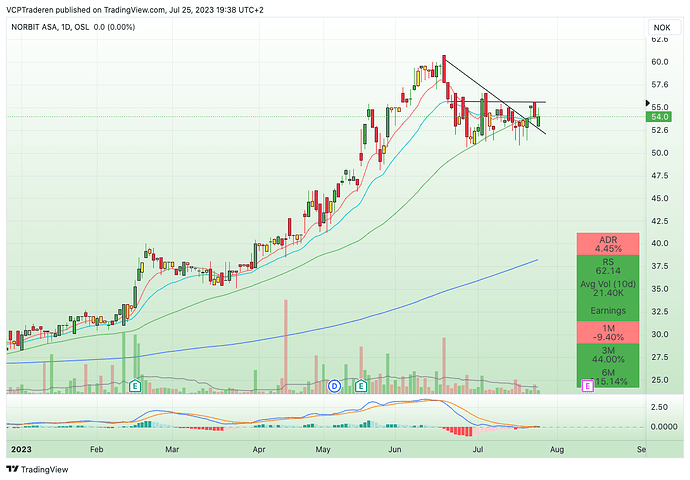The height and width of the screenshot is (480, 690).
Task: Click the TradingView logo at bottom left
Action: [37, 469]
